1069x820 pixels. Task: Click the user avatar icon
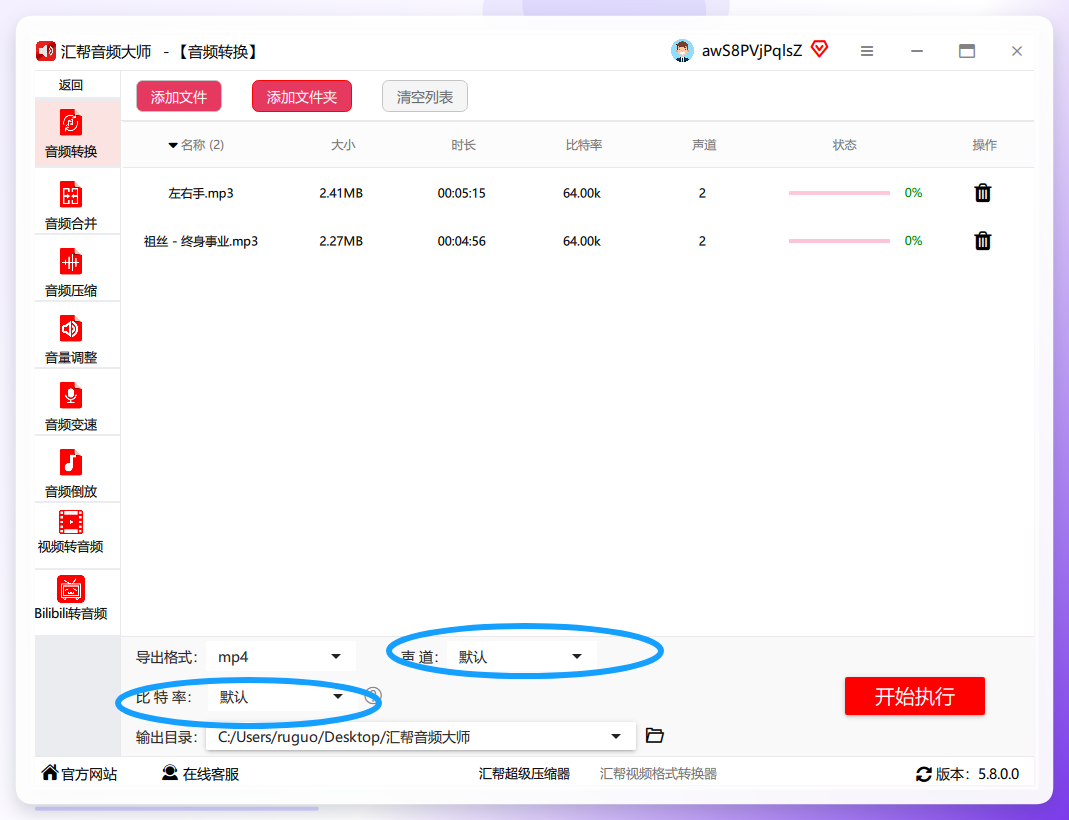pyautogui.click(x=682, y=50)
